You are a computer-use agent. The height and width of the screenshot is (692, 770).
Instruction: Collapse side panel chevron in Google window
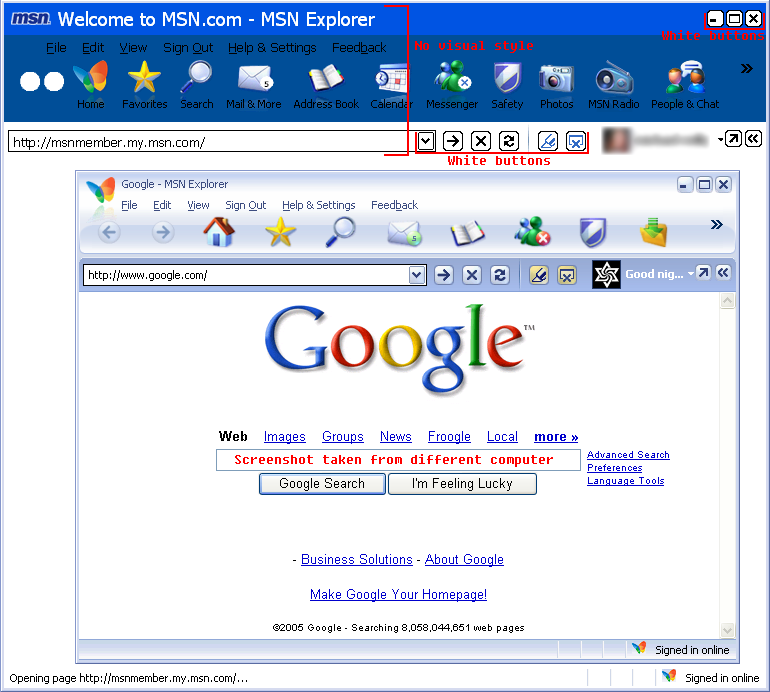tap(723, 273)
